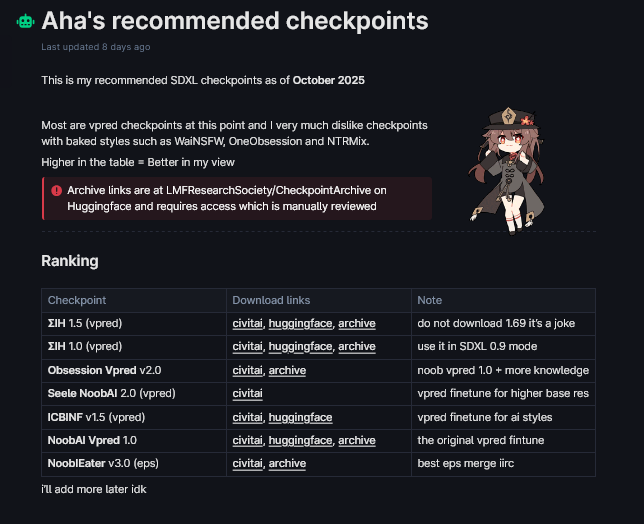Open the archive link for ΣIH 1.5
644x524 pixels.
(x=356, y=324)
